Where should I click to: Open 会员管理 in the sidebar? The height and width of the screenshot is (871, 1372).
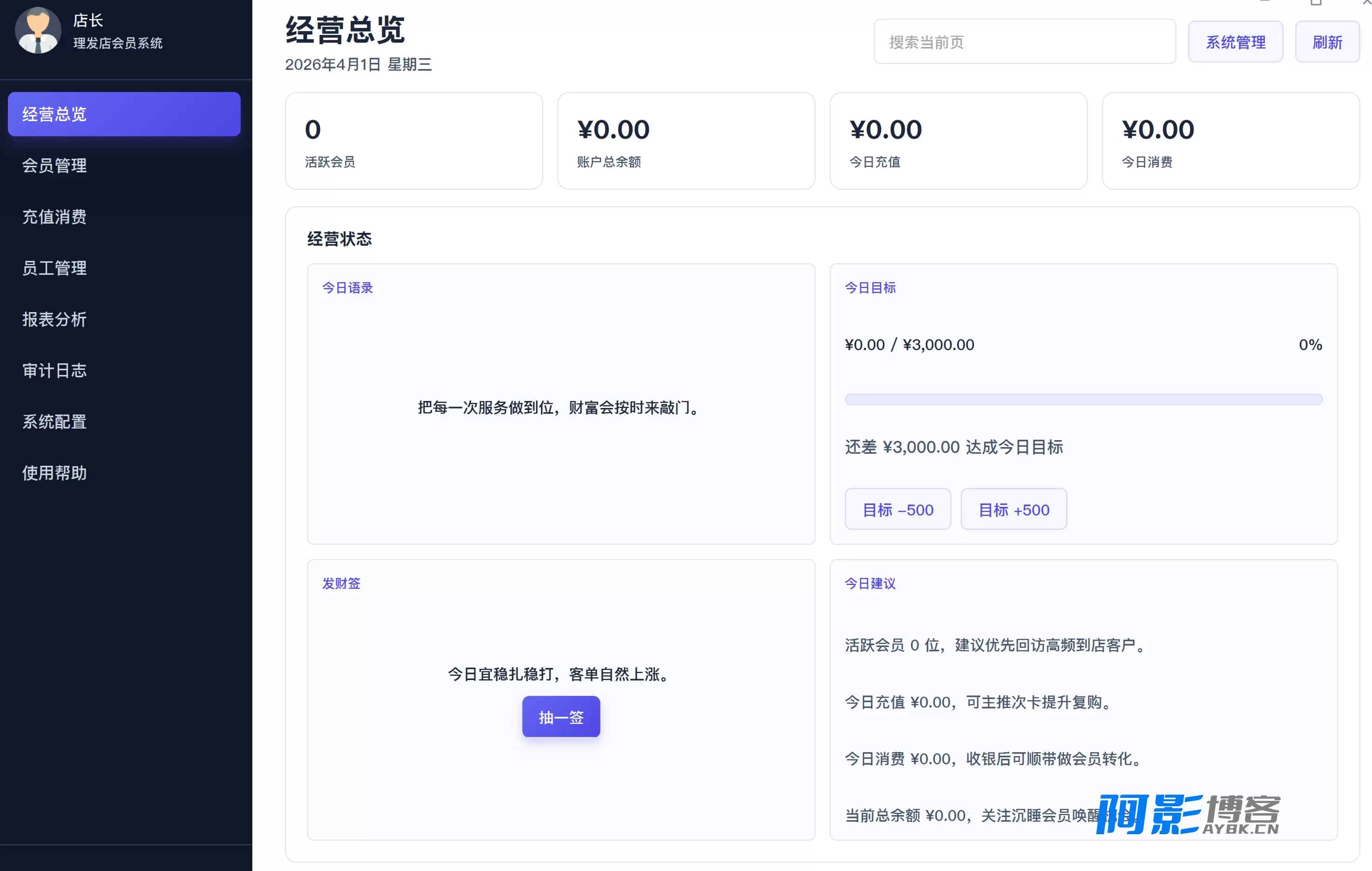point(124,165)
